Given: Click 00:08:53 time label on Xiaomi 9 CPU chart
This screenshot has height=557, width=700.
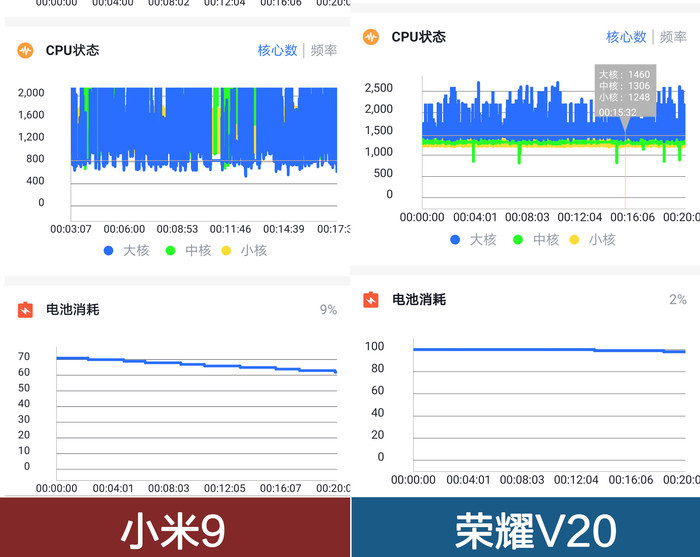Looking at the screenshot, I should tap(177, 229).
